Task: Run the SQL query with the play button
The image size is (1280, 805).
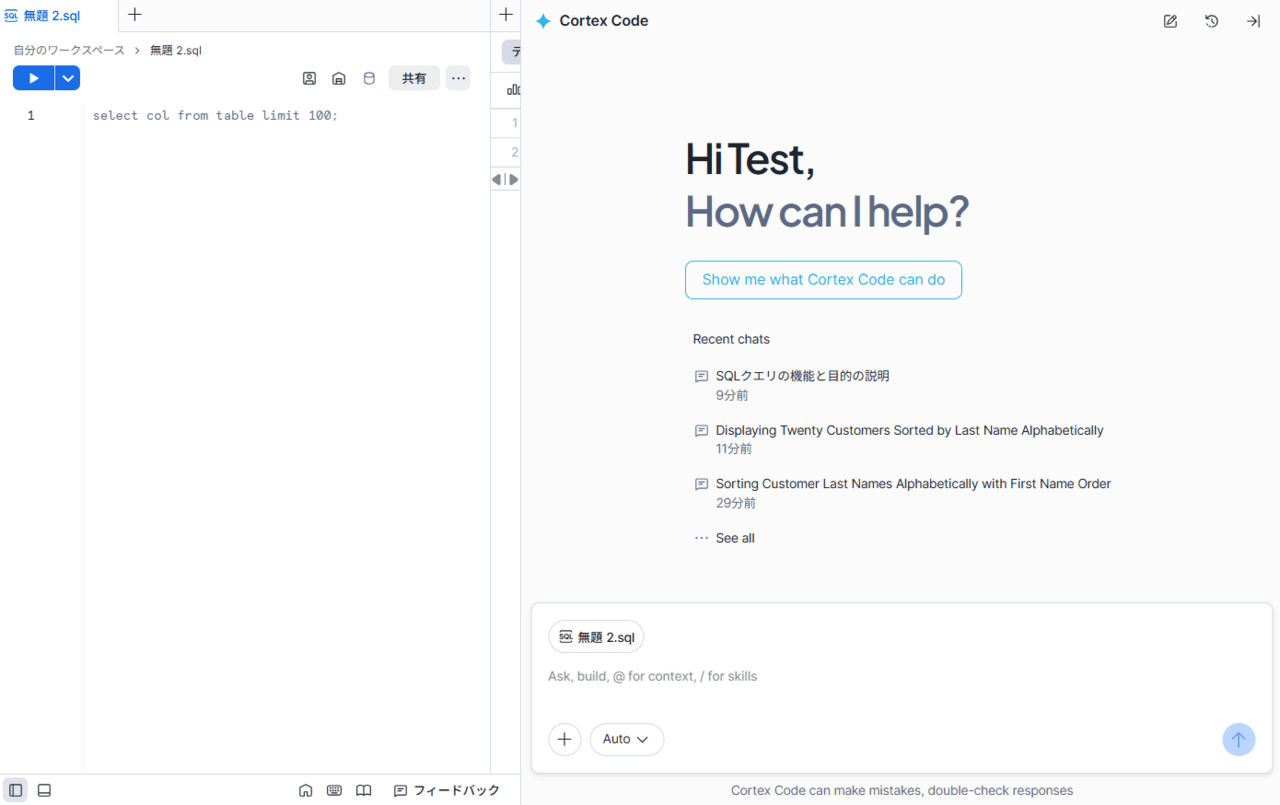Action: pos(33,78)
